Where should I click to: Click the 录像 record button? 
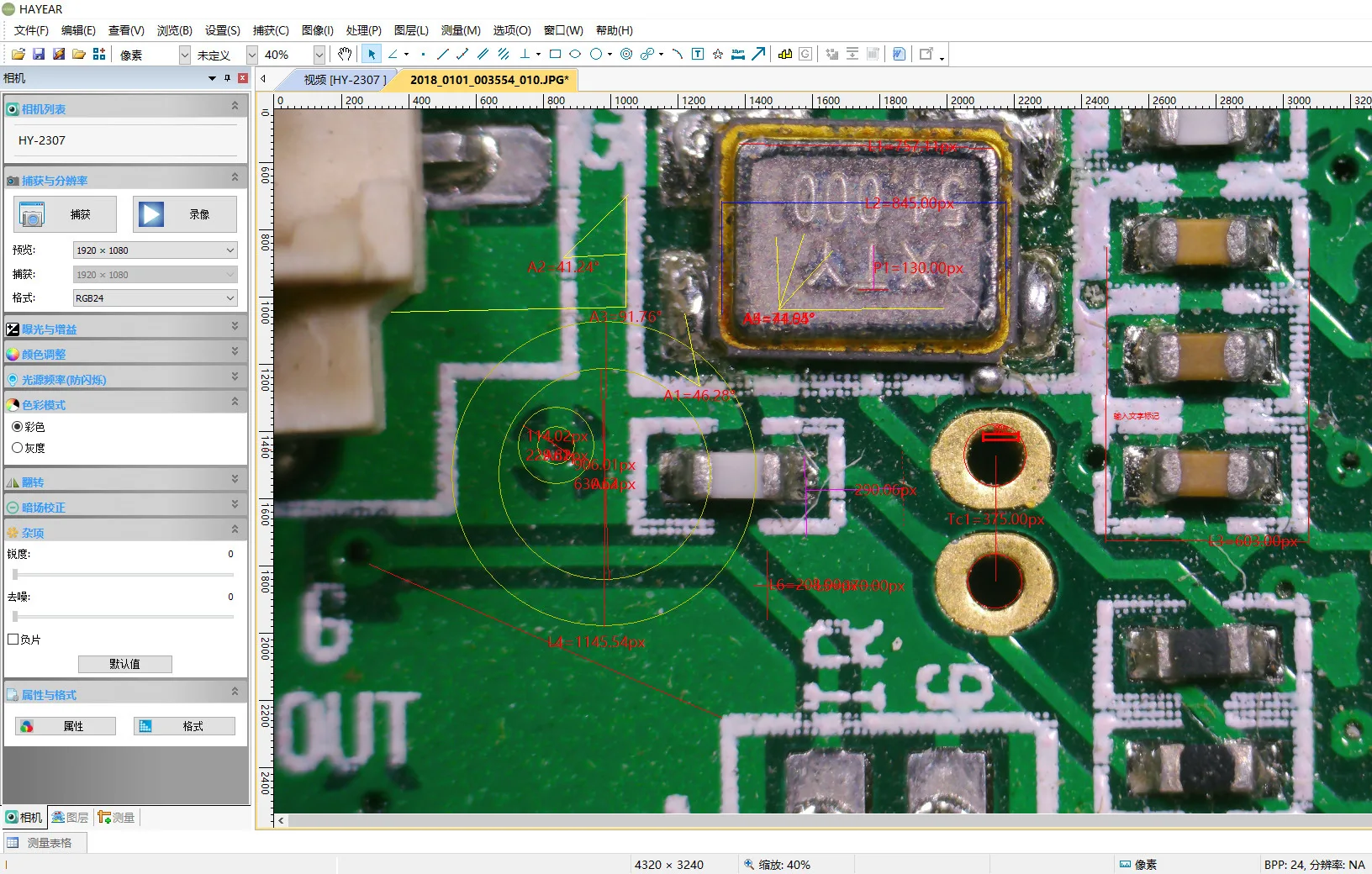(185, 214)
